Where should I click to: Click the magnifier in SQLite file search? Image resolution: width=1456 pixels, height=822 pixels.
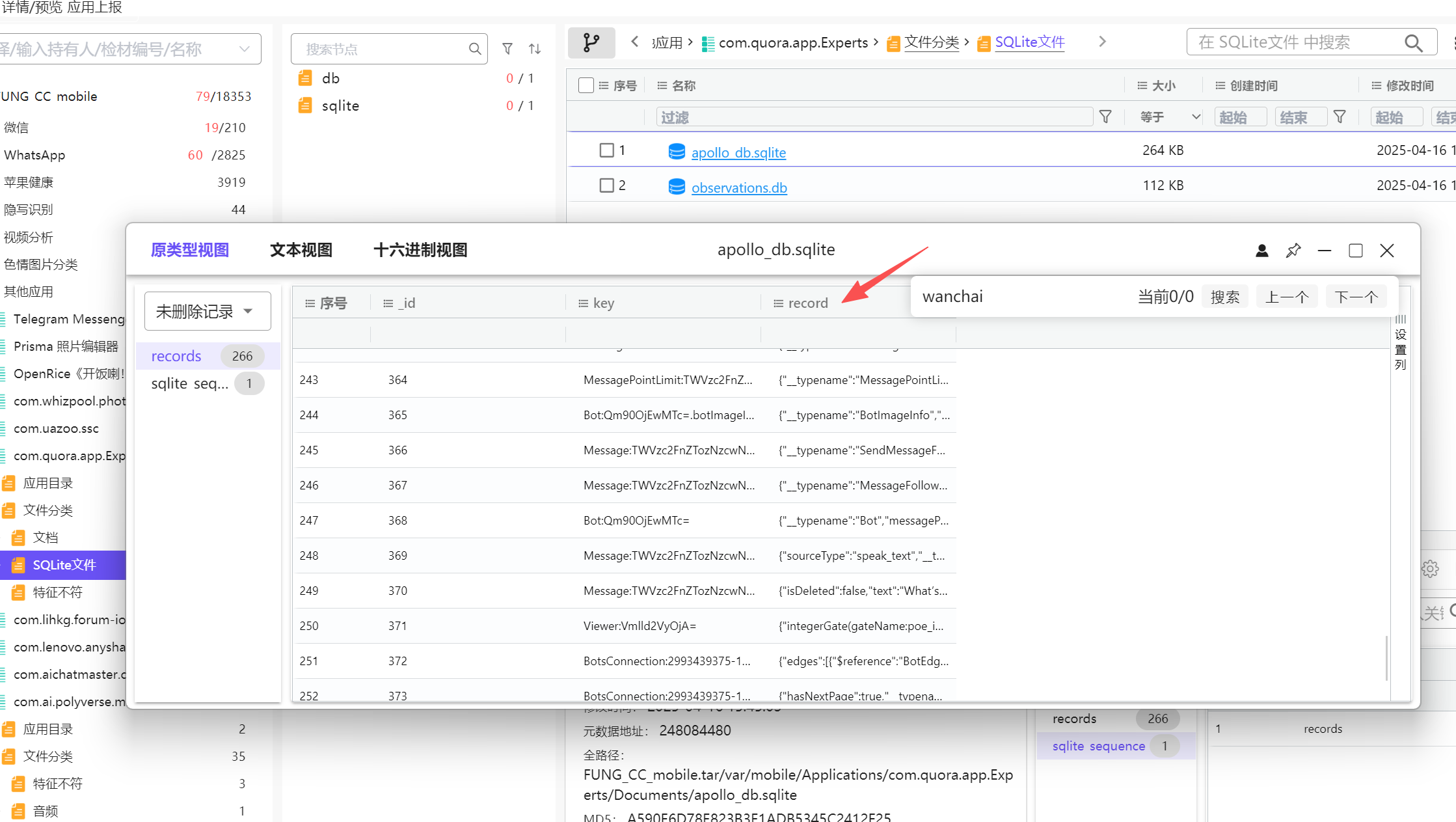pos(1413,43)
